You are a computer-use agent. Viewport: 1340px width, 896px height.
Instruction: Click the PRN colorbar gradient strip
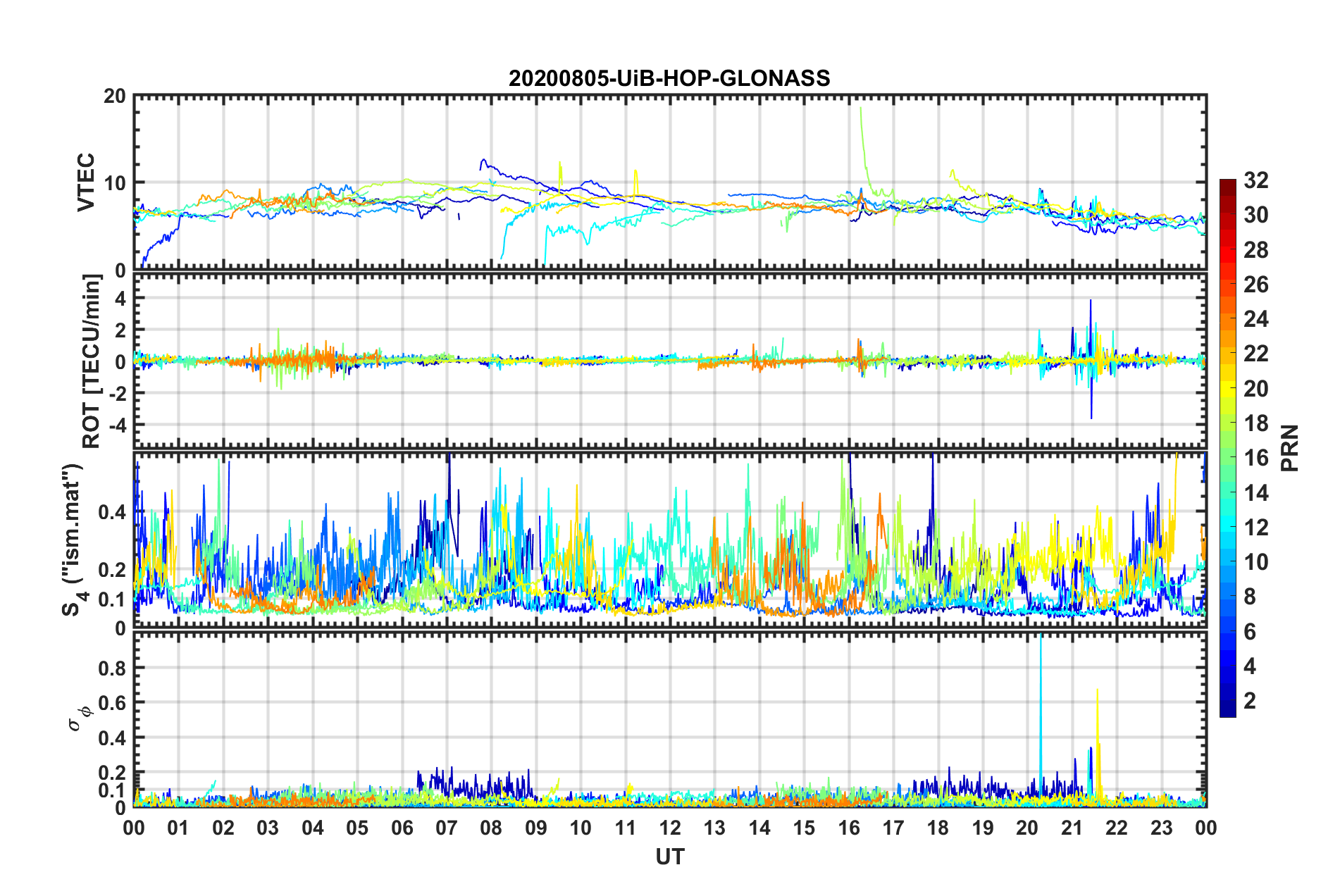(1228, 448)
